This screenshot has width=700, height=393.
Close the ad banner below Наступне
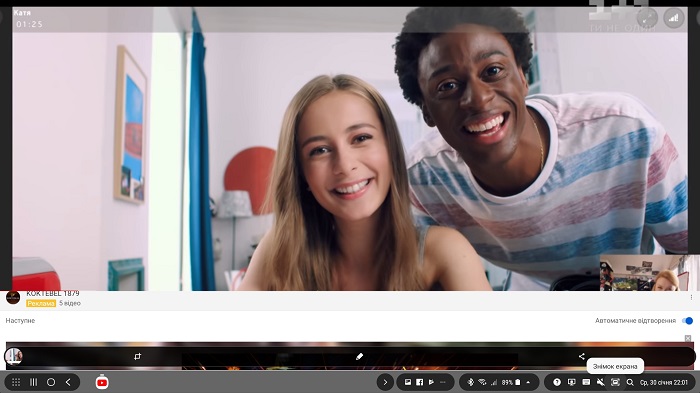(688, 338)
